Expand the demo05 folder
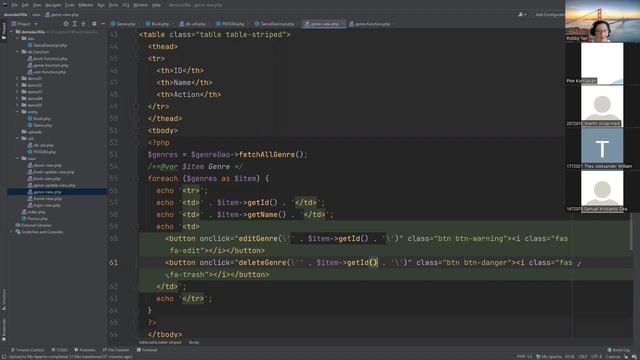The image size is (640, 360). click(x=18, y=105)
